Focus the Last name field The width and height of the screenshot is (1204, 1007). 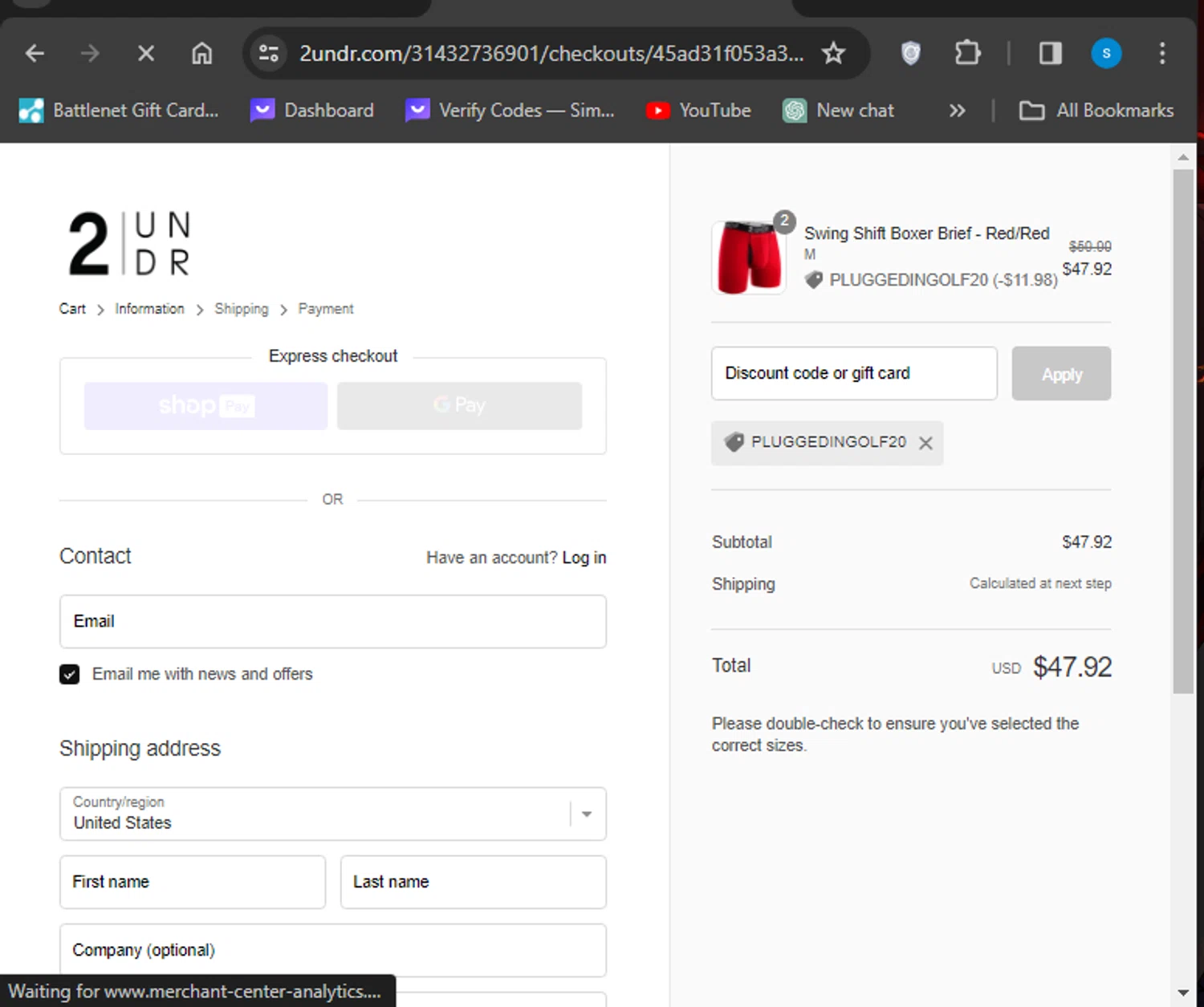coord(474,882)
